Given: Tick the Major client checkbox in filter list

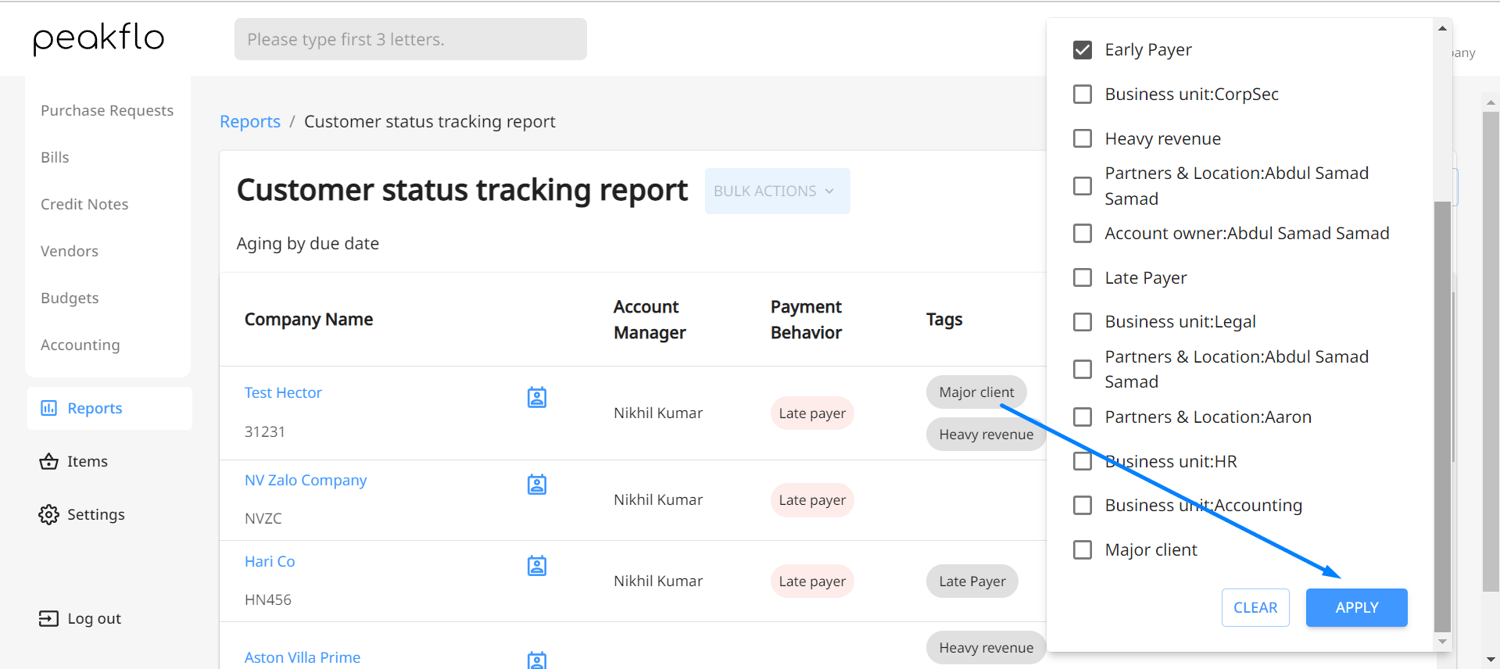Looking at the screenshot, I should coord(1082,549).
